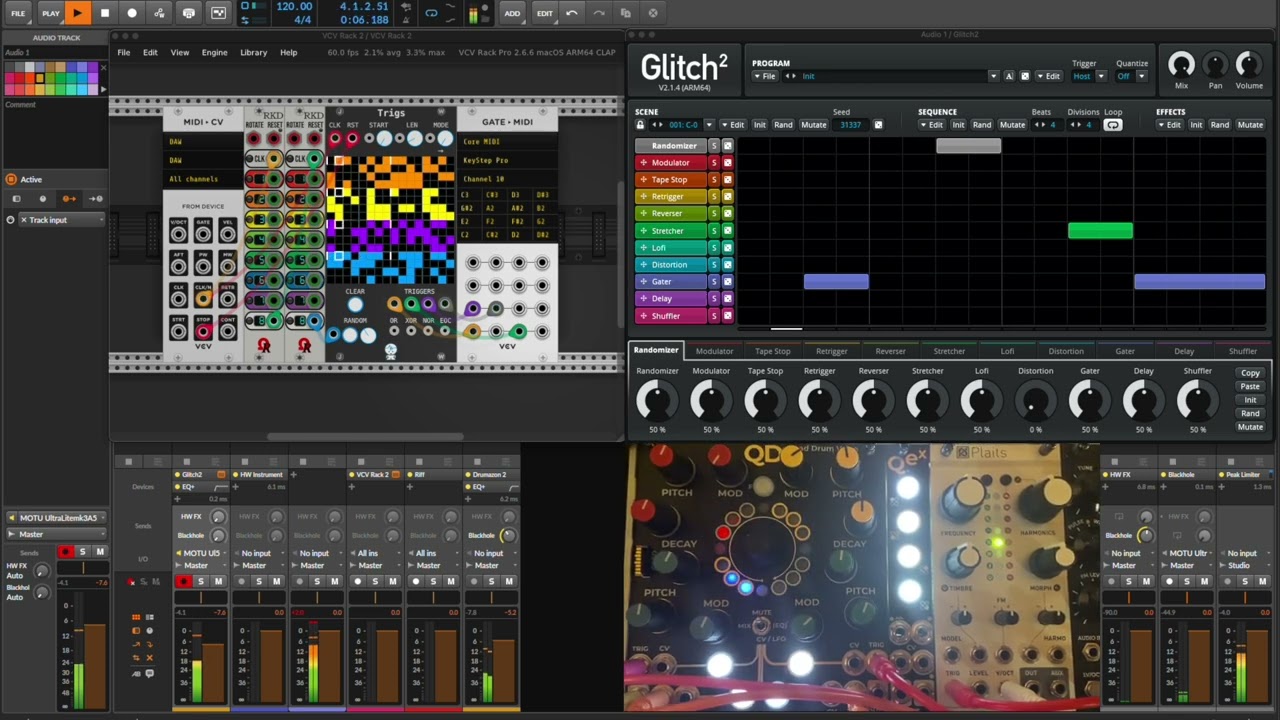
Task: Click the A compare button in Glitch2 Program
Action: click(x=1008, y=76)
